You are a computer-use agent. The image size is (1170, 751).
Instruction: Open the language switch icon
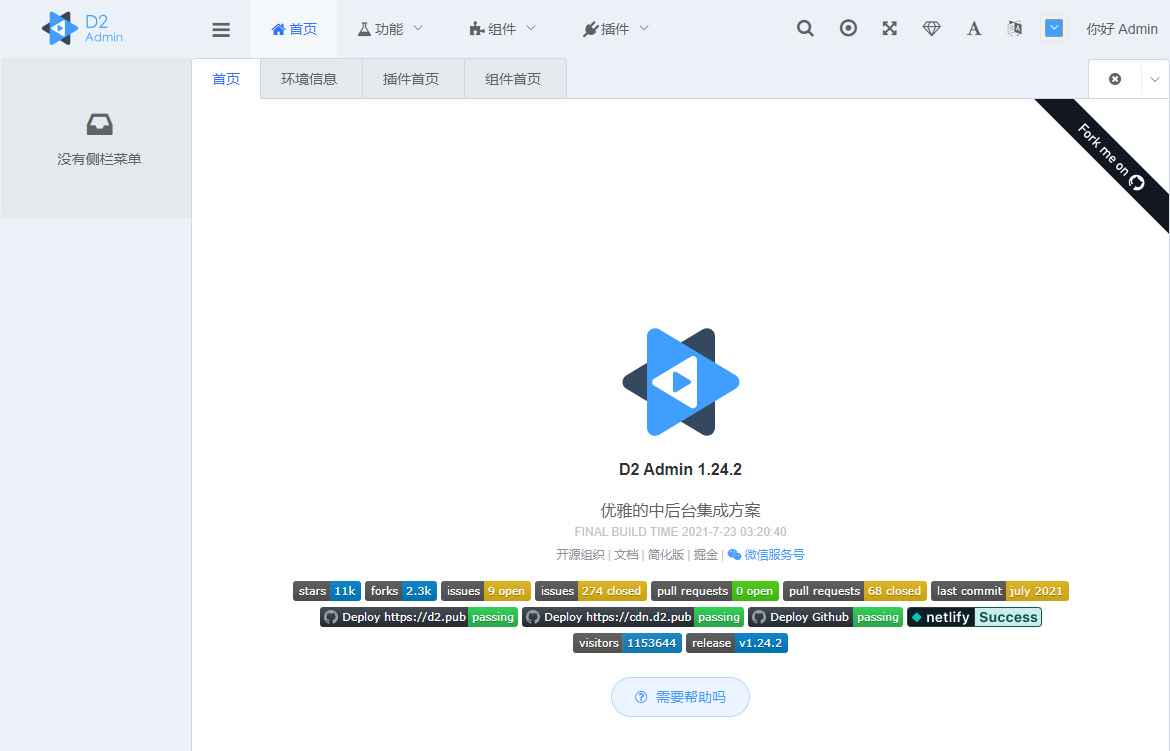pyautogui.click(x=1014, y=28)
